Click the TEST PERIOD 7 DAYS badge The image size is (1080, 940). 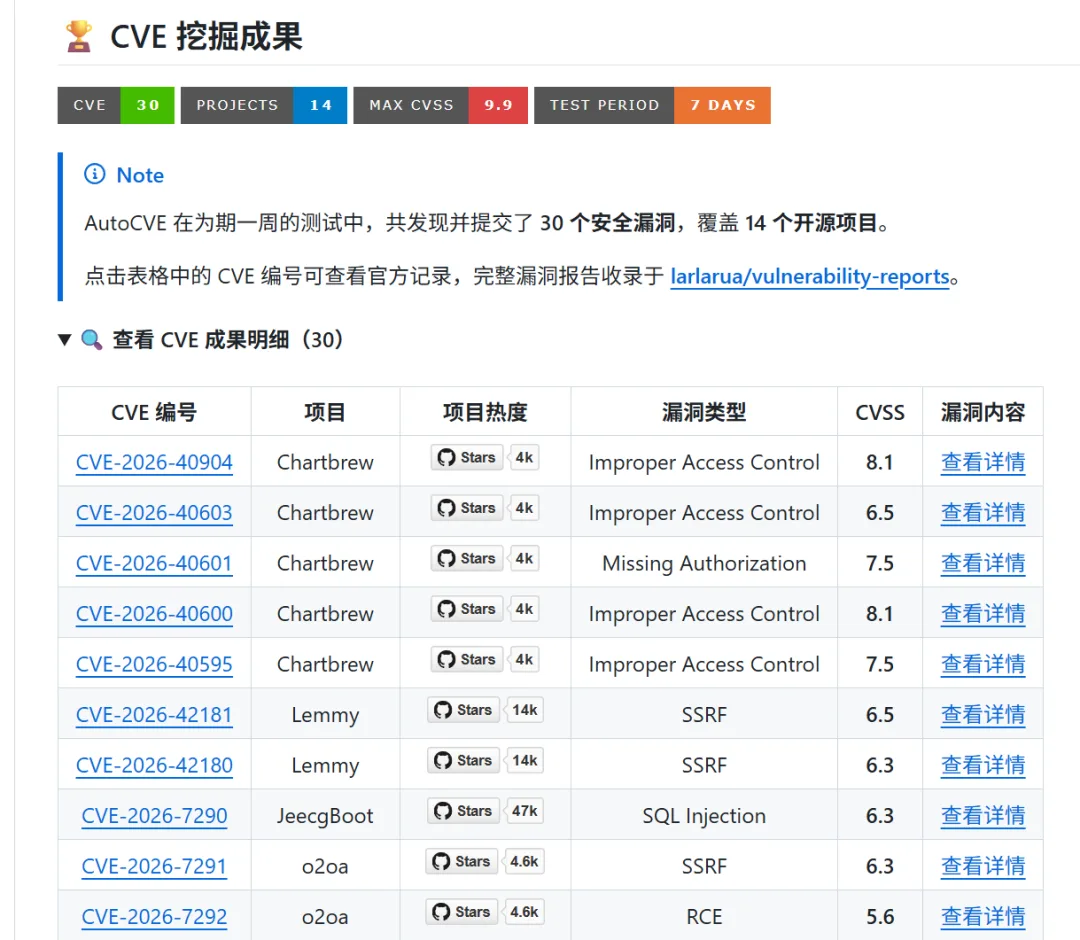tap(652, 105)
